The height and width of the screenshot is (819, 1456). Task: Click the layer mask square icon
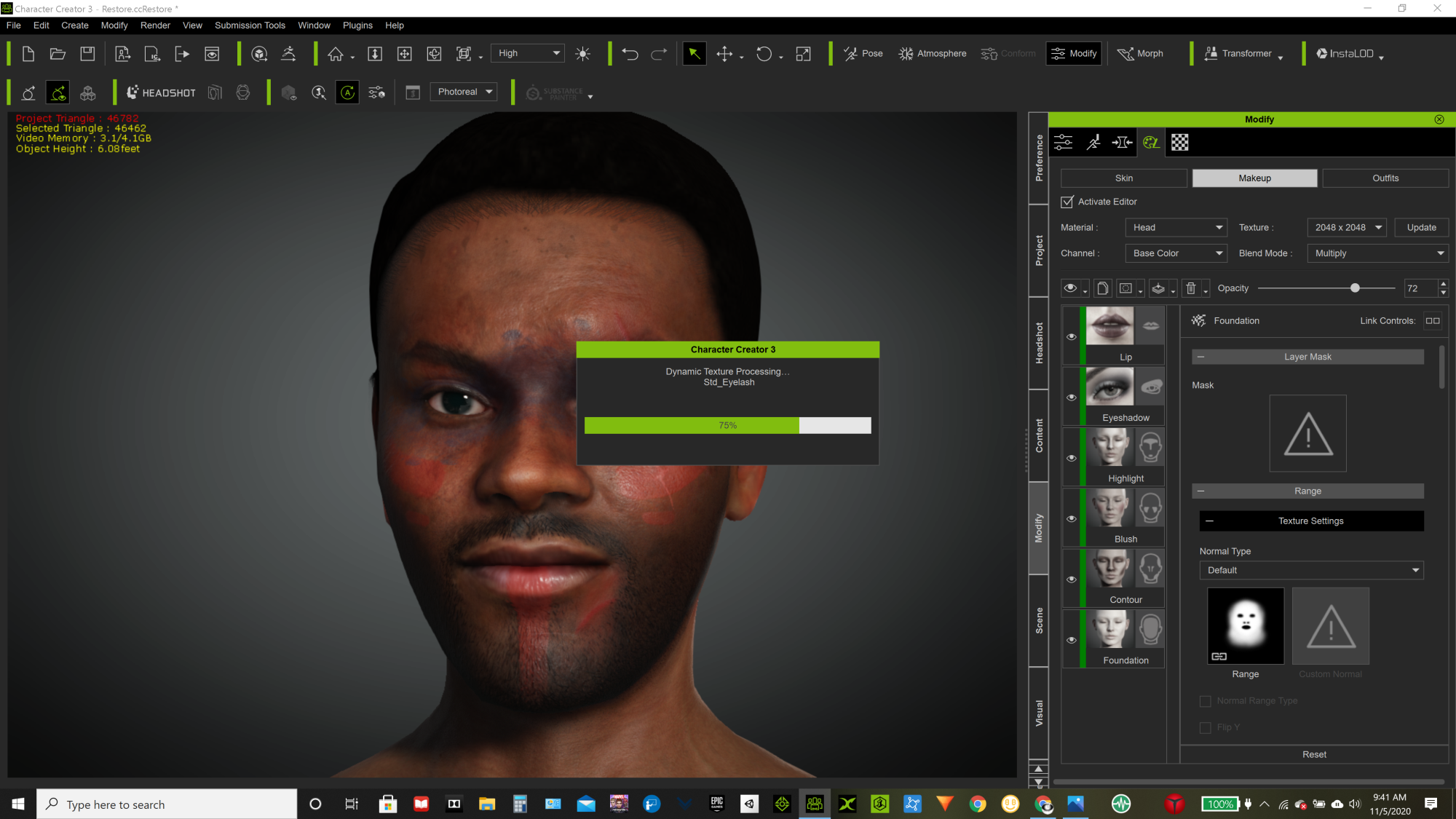[x=1125, y=288]
